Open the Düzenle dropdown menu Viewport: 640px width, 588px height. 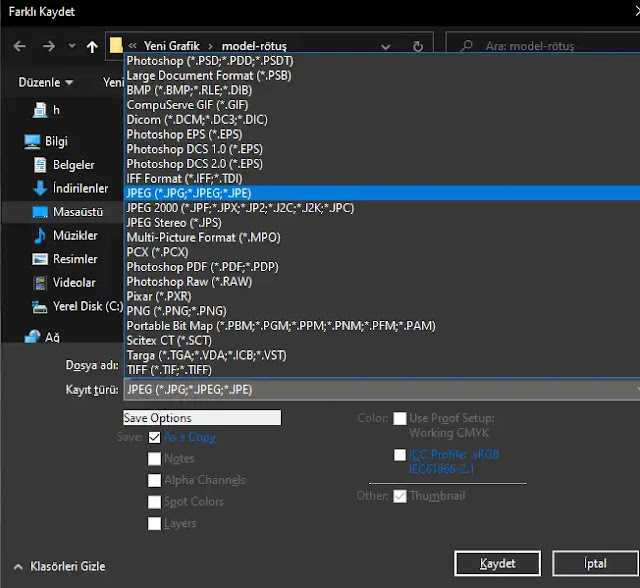46,82
